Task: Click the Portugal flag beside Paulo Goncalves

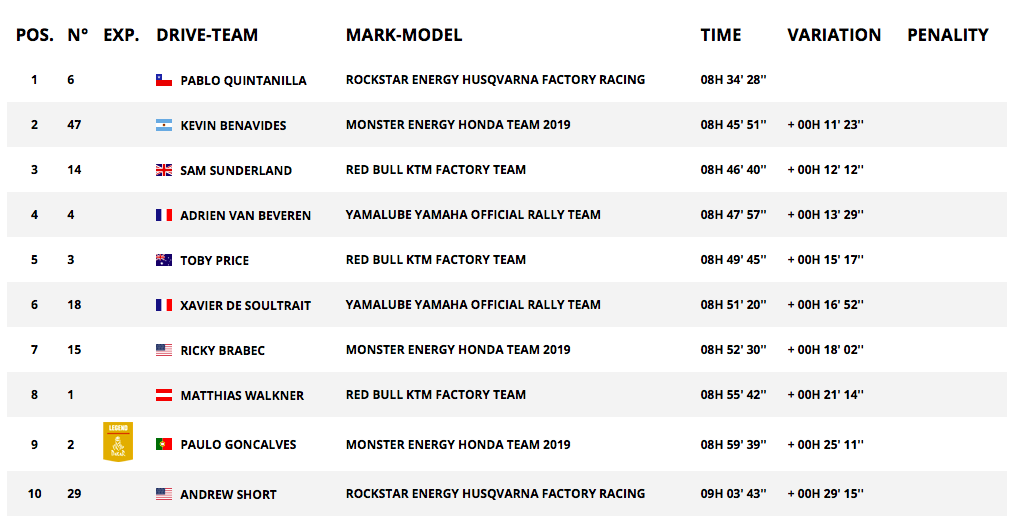Action: click(164, 444)
